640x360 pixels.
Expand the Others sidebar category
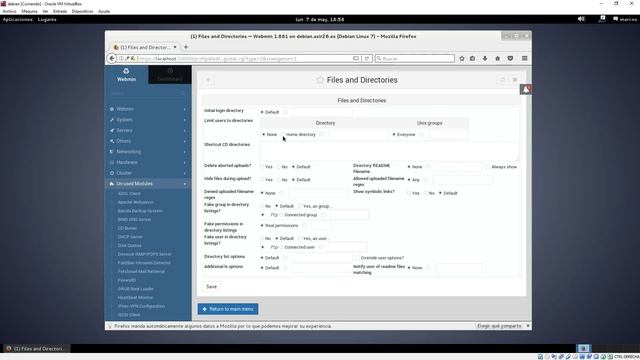tap(148, 141)
